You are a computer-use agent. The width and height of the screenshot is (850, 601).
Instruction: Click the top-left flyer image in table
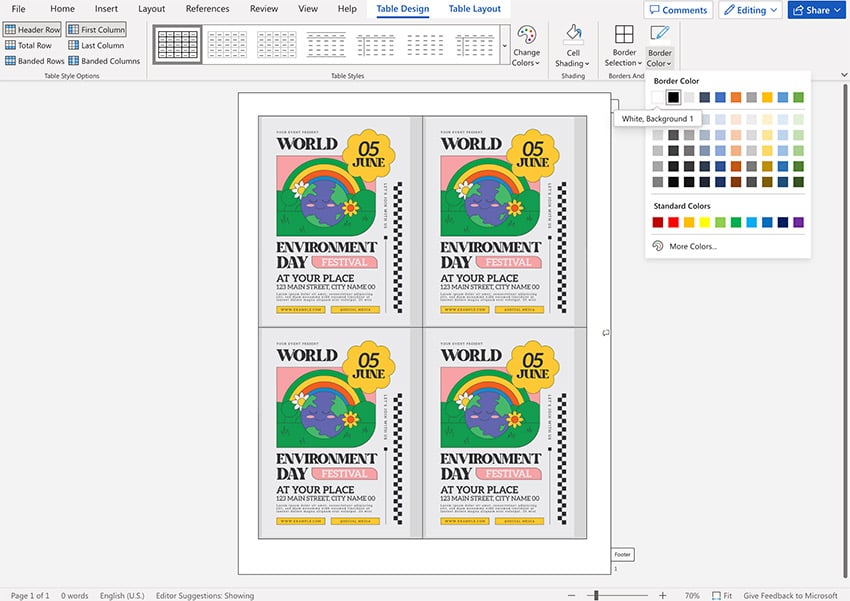click(x=340, y=221)
